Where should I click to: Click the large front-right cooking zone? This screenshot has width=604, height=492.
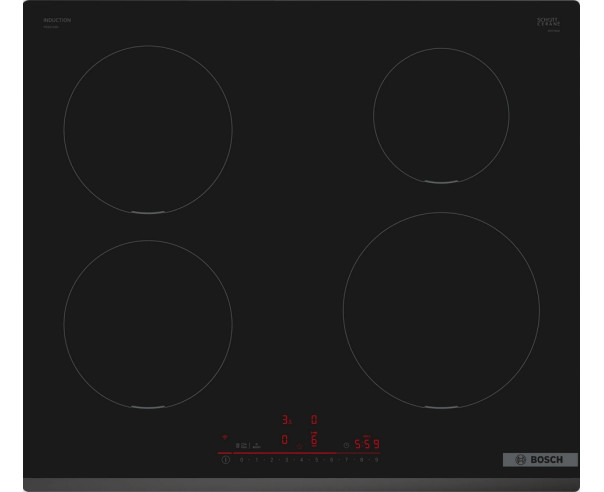(x=441, y=311)
